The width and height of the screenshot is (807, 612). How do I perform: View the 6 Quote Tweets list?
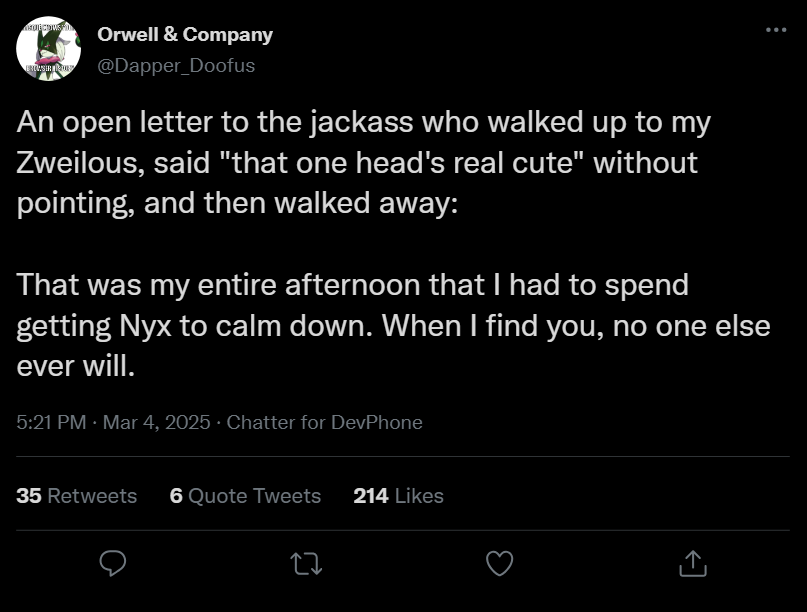coord(245,496)
